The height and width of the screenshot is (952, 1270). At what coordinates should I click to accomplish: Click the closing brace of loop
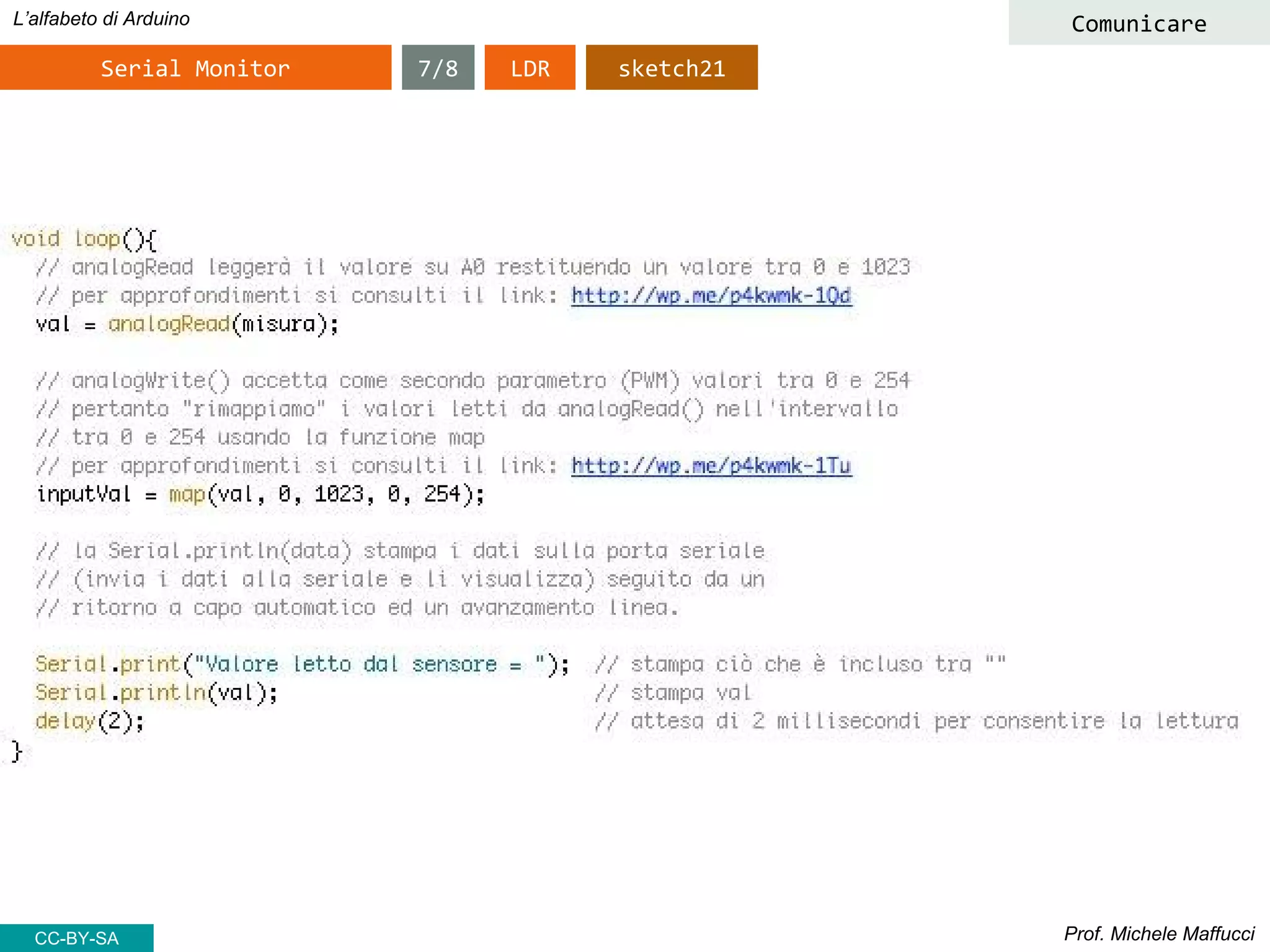coord(17,751)
